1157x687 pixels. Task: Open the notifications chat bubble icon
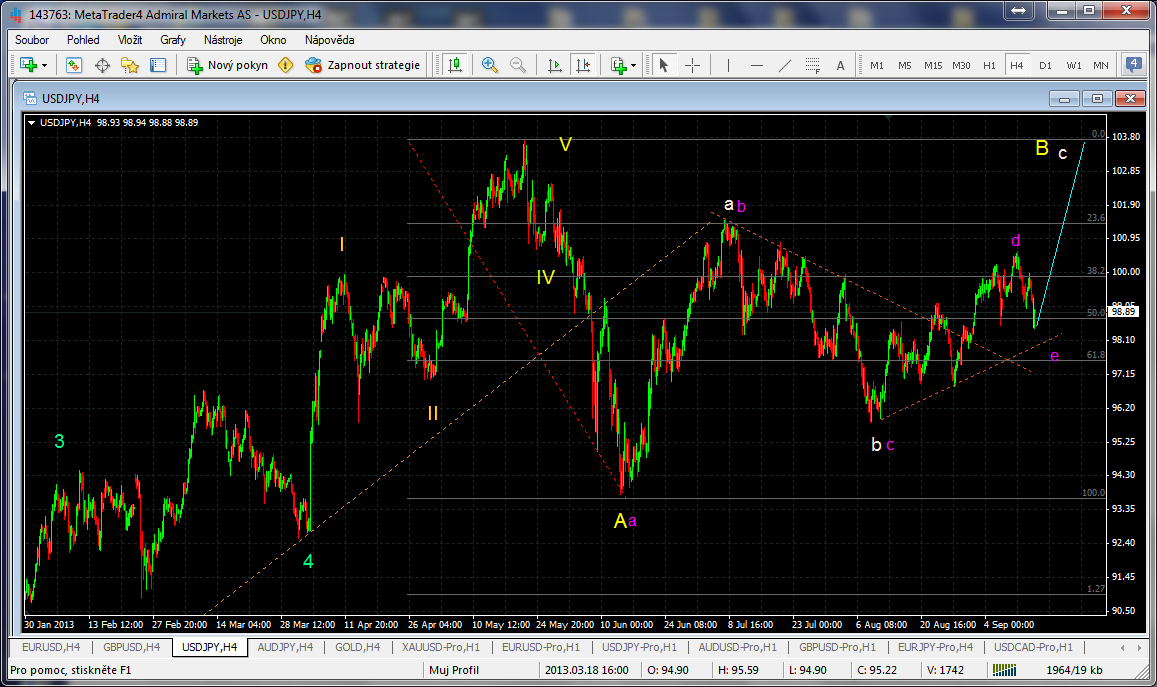point(1133,64)
